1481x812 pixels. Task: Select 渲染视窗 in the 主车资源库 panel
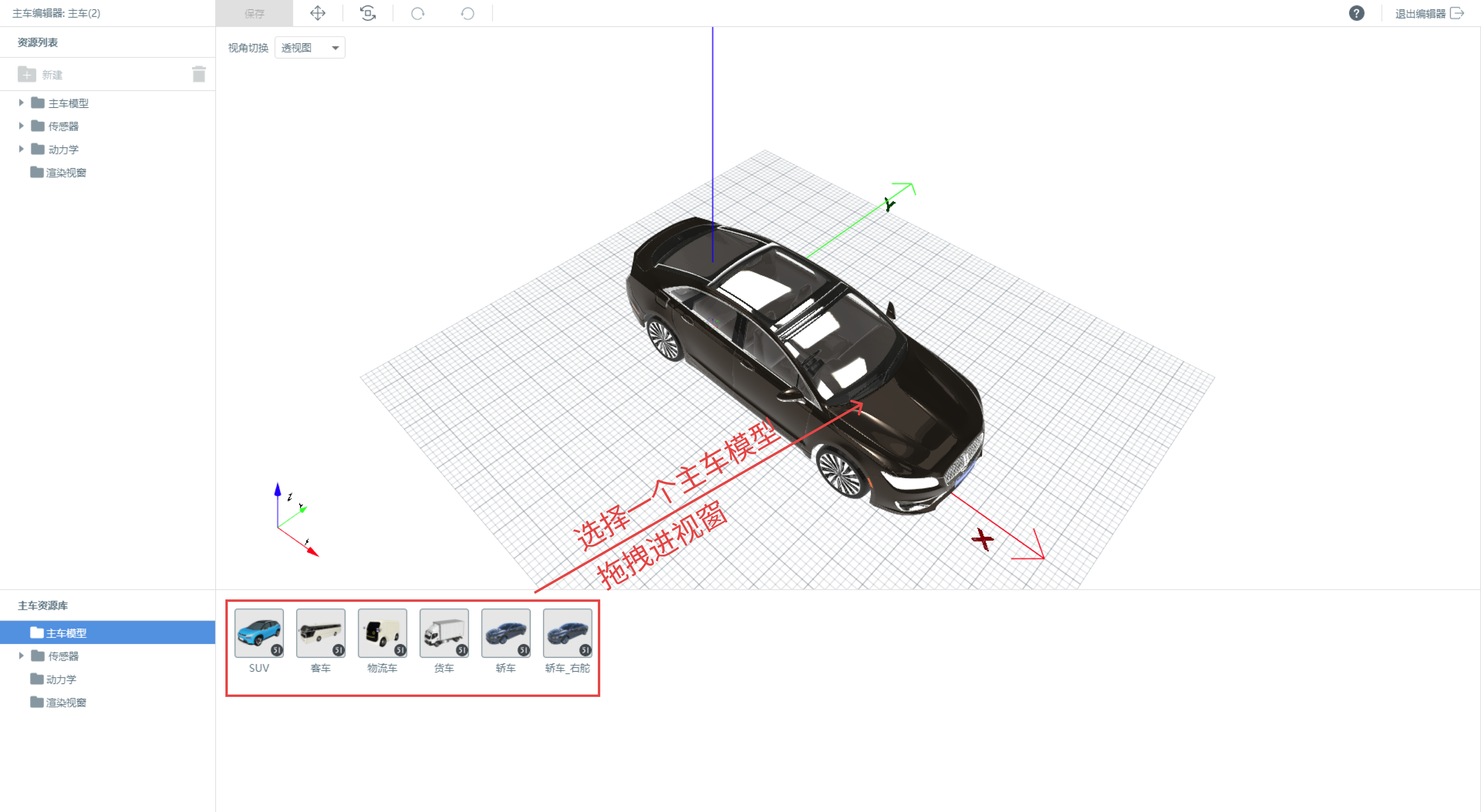[66, 702]
